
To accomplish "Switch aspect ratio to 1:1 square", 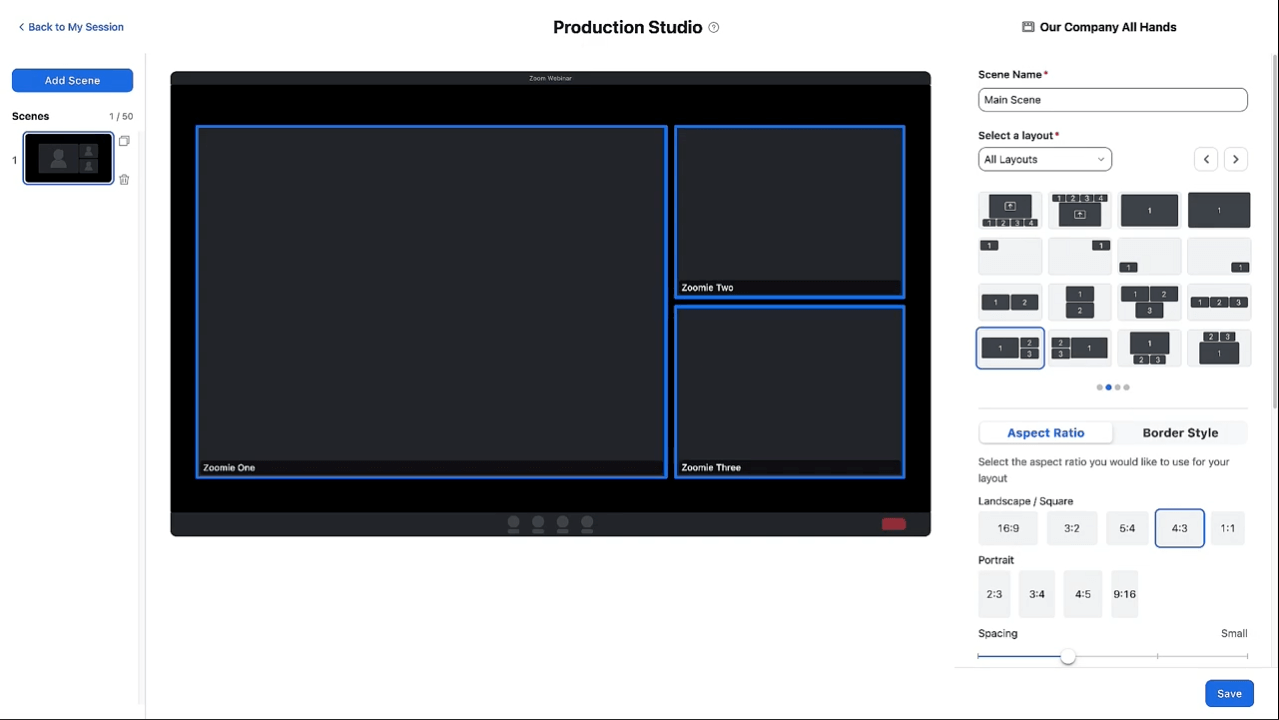I will [x=1227, y=527].
